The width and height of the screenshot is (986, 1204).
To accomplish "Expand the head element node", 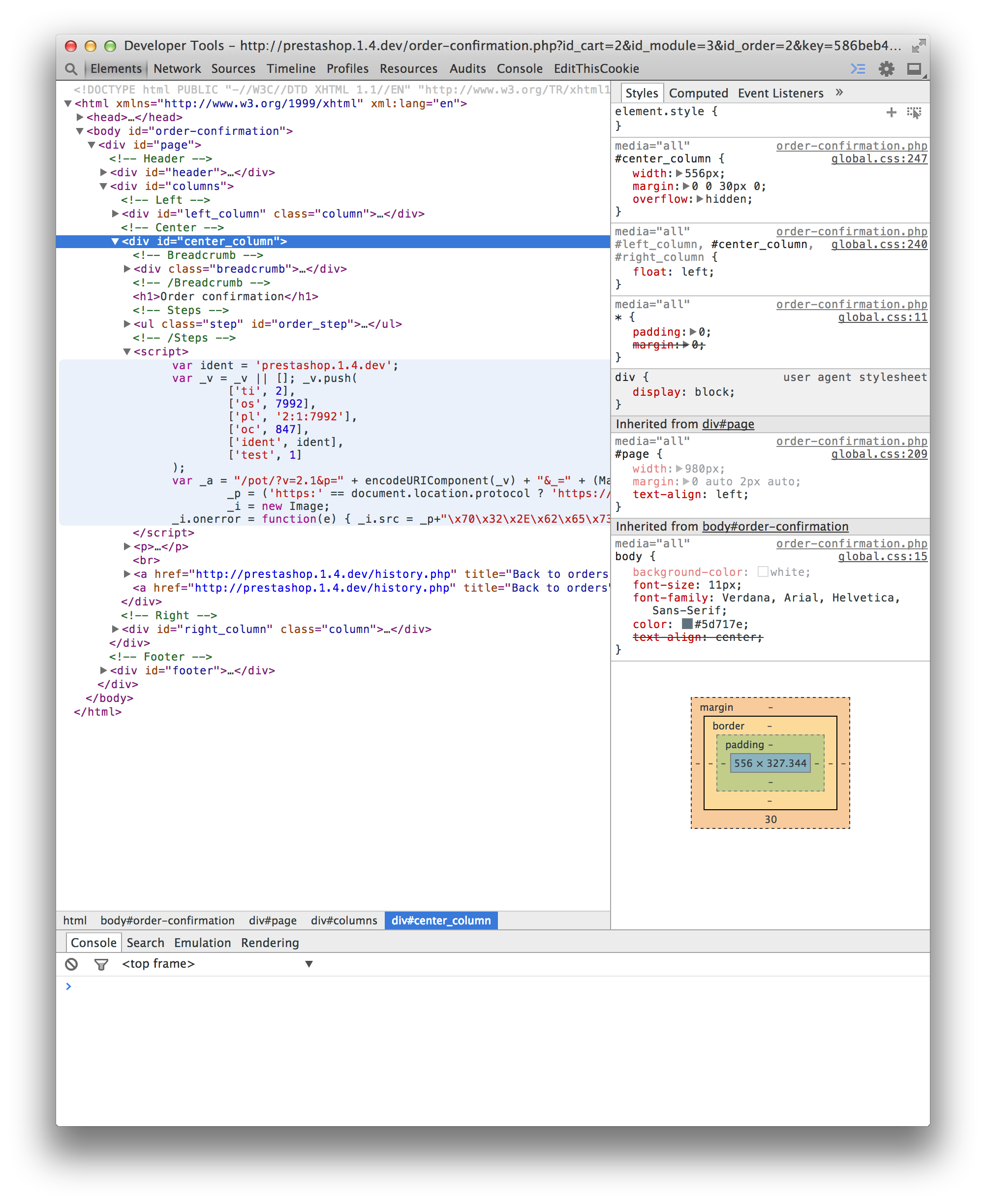I will [x=80, y=117].
